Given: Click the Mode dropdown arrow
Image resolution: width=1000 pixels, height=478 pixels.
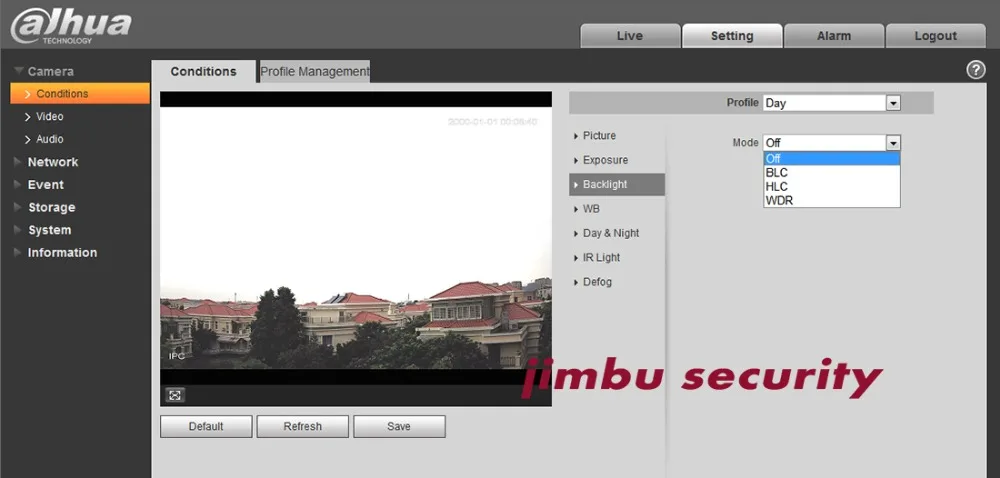Looking at the screenshot, I should 893,143.
